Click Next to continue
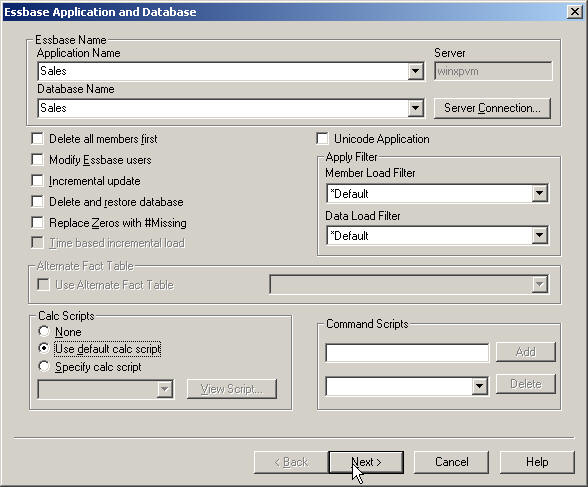This screenshot has height=487, width=588. (x=366, y=462)
